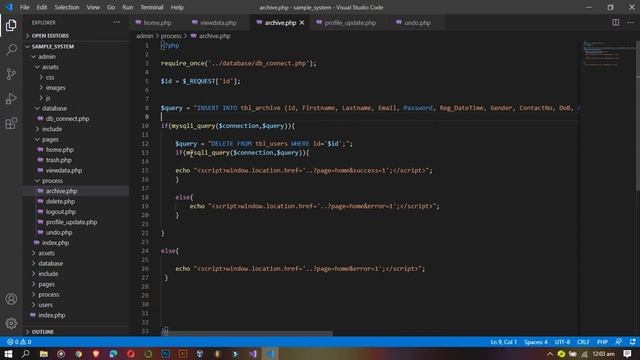Open Windows action center notifications icon
640x360 pixels.
pos(627,353)
